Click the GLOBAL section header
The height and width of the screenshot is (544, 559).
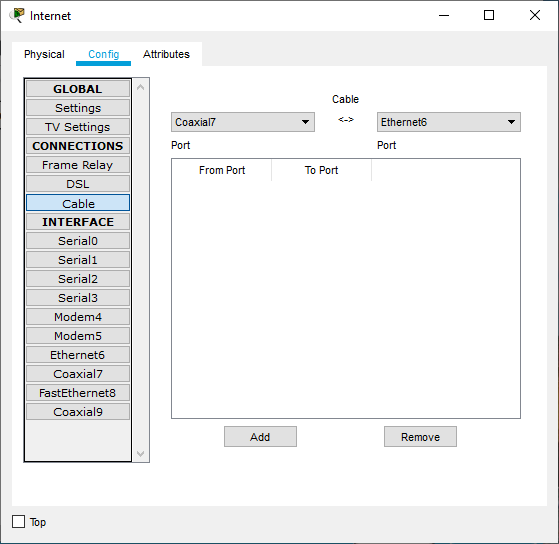point(78,89)
